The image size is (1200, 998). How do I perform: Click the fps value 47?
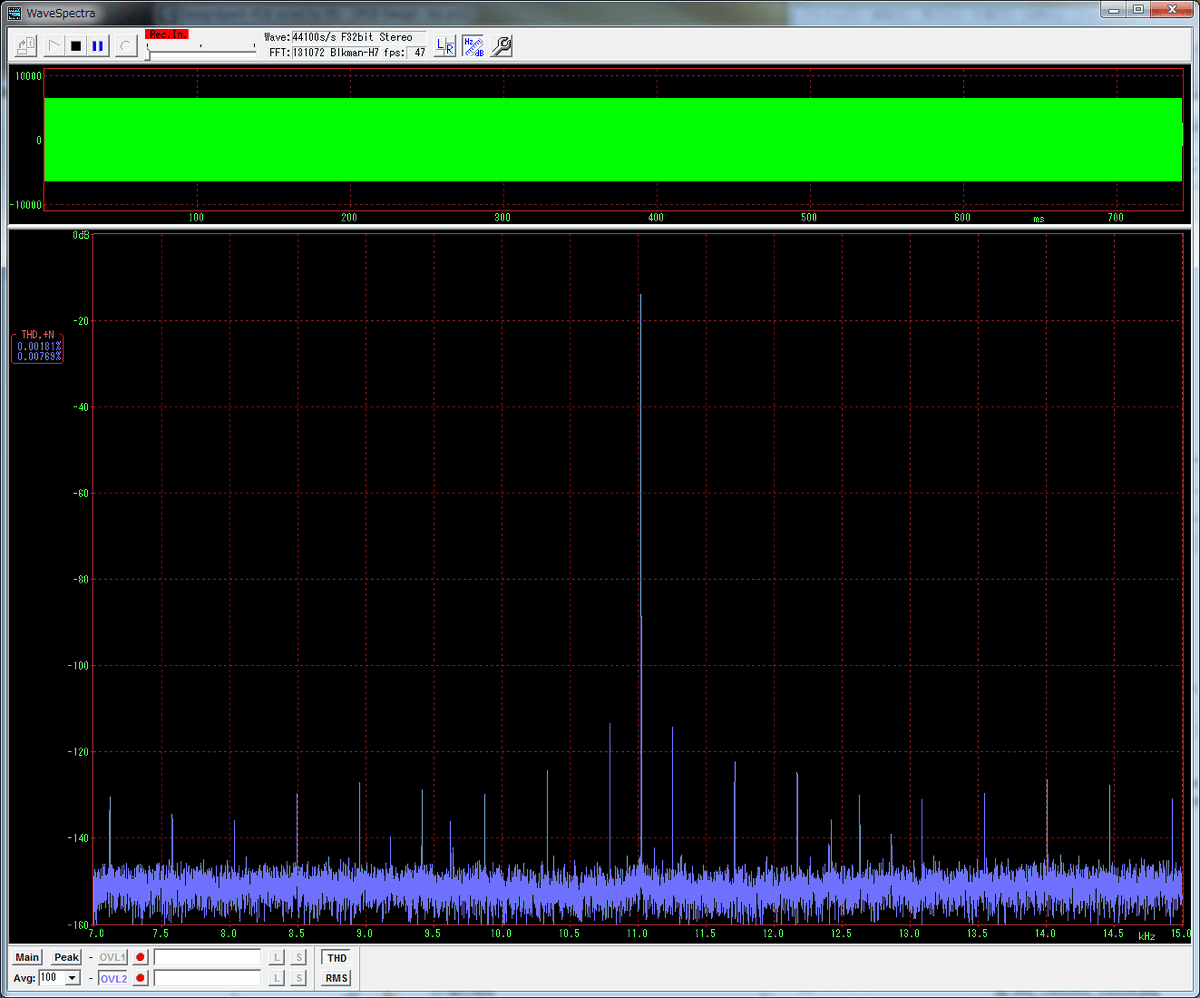tap(418, 52)
